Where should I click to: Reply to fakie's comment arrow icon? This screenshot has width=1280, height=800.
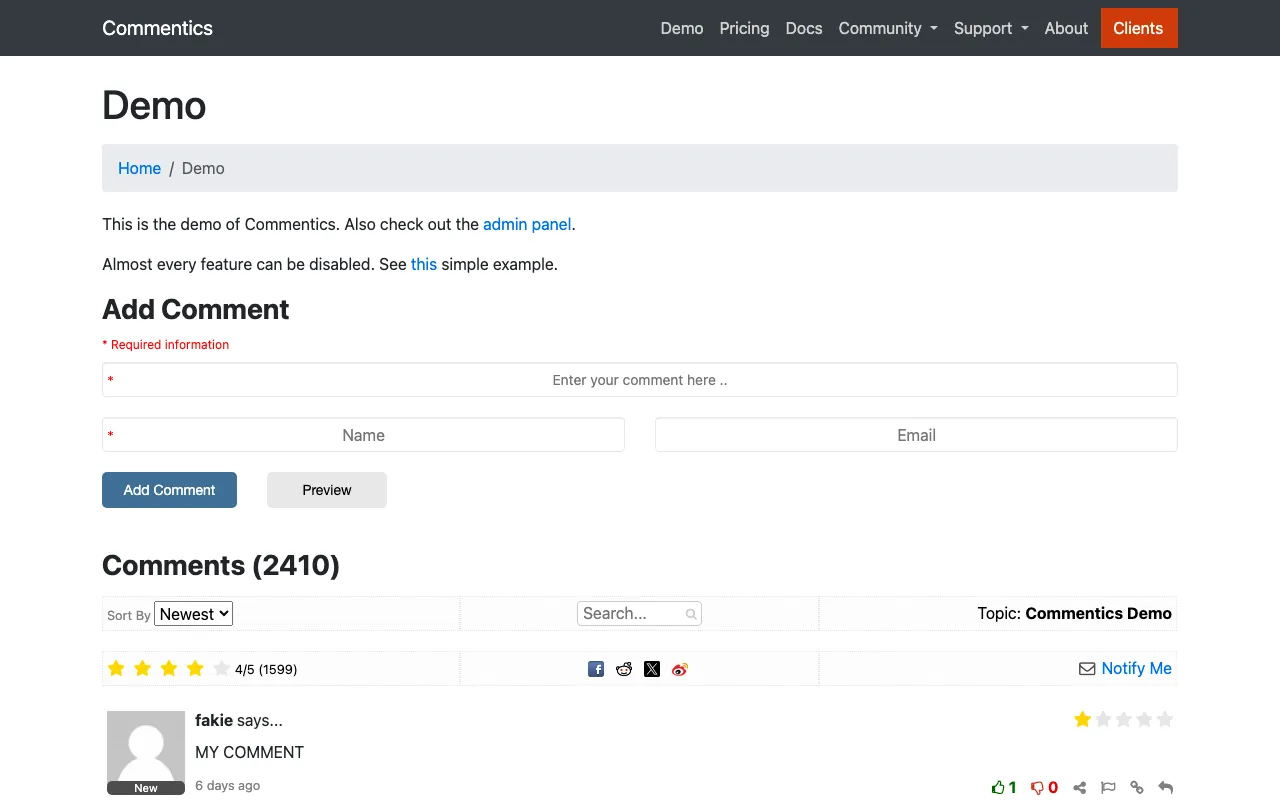[x=1165, y=788]
